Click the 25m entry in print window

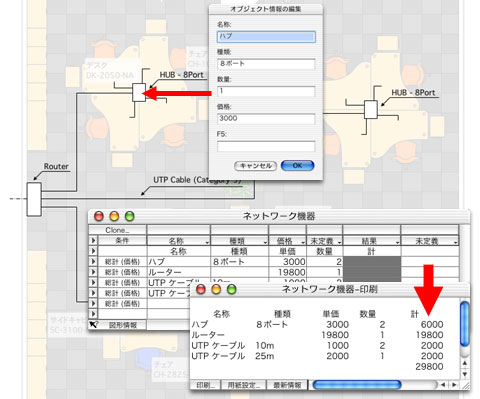265,356
